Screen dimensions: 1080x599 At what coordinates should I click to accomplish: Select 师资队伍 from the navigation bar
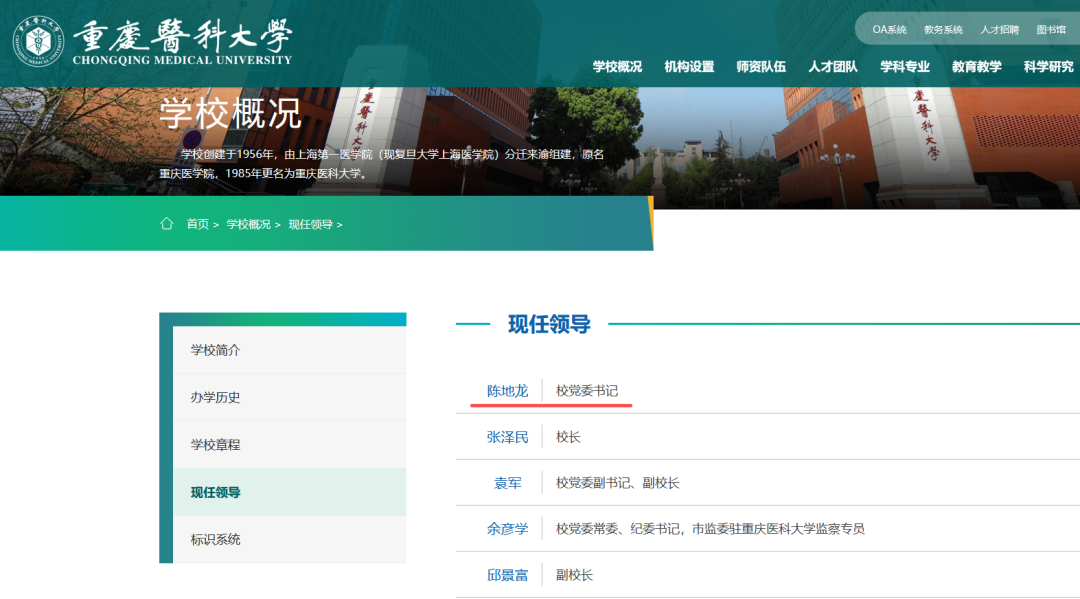[x=760, y=66]
